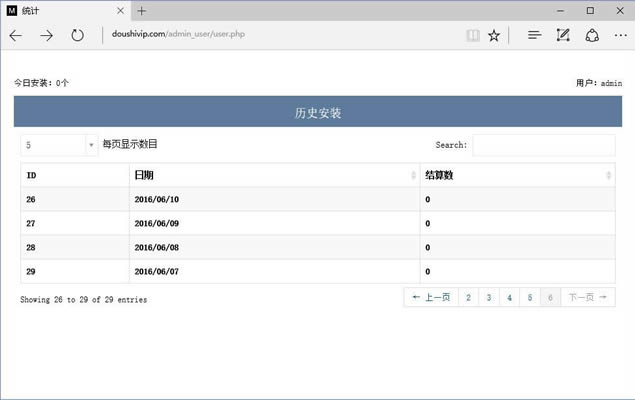Open a new browser tab
Image resolution: width=635 pixels, height=400 pixels.
[142, 11]
